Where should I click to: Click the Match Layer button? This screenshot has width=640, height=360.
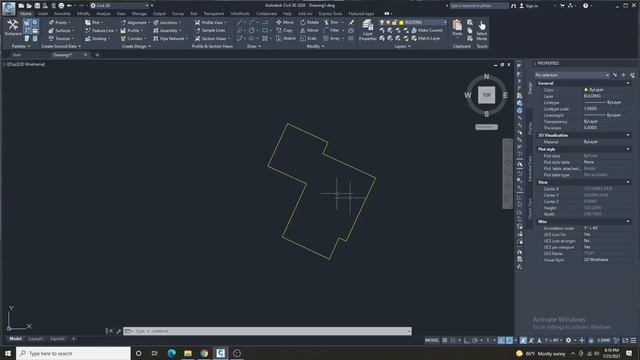426,38
